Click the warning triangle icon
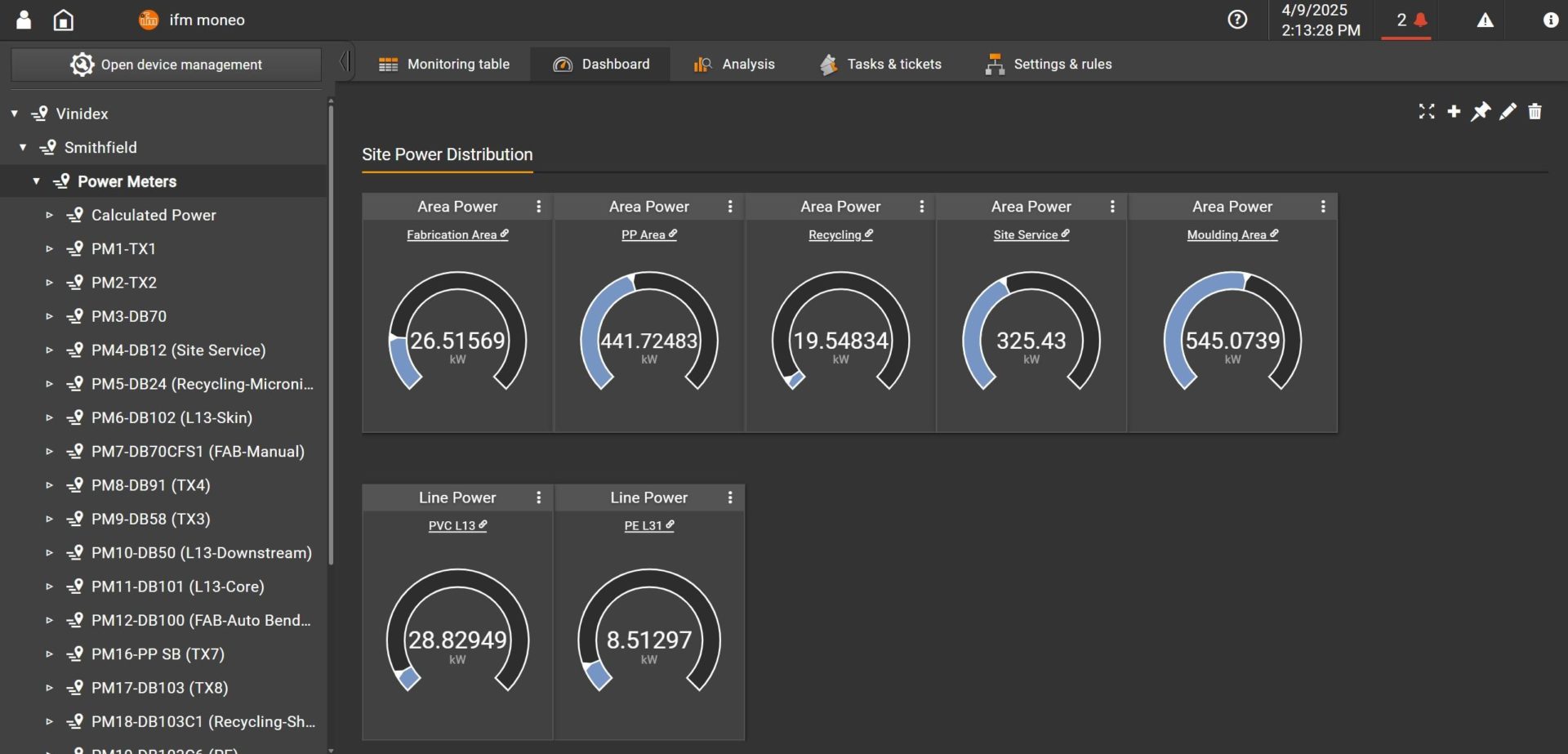This screenshot has width=1568, height=754. click(x=1485, y=20)
